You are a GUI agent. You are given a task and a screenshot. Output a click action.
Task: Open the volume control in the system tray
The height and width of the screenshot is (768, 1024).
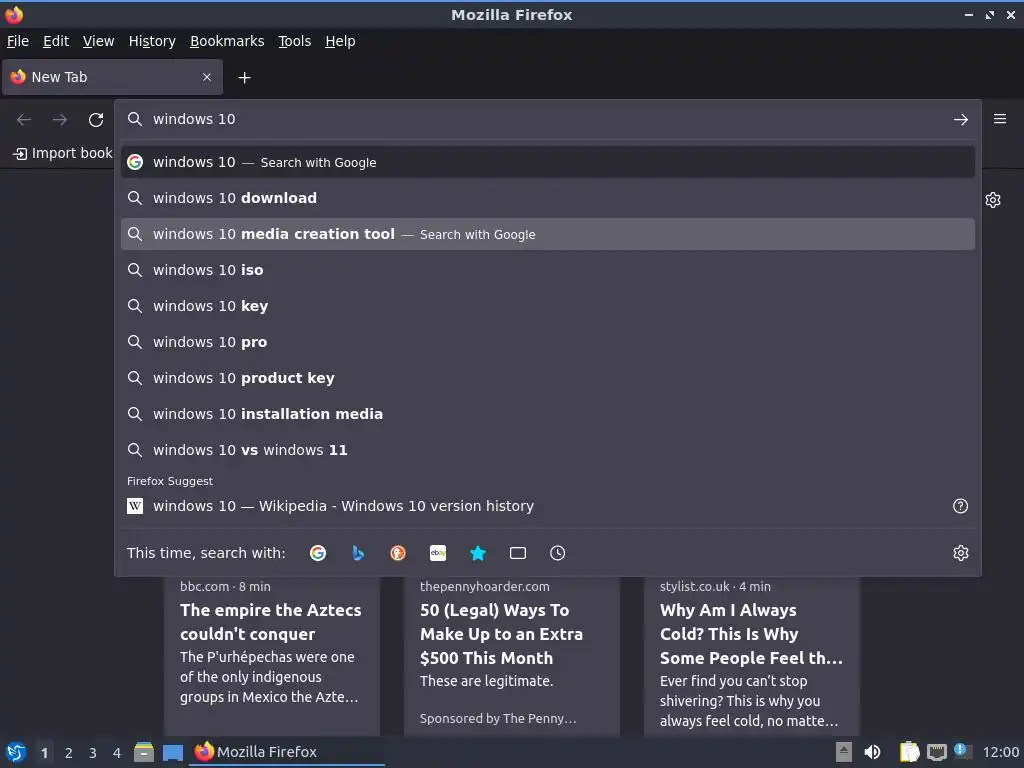coord(872,752)
